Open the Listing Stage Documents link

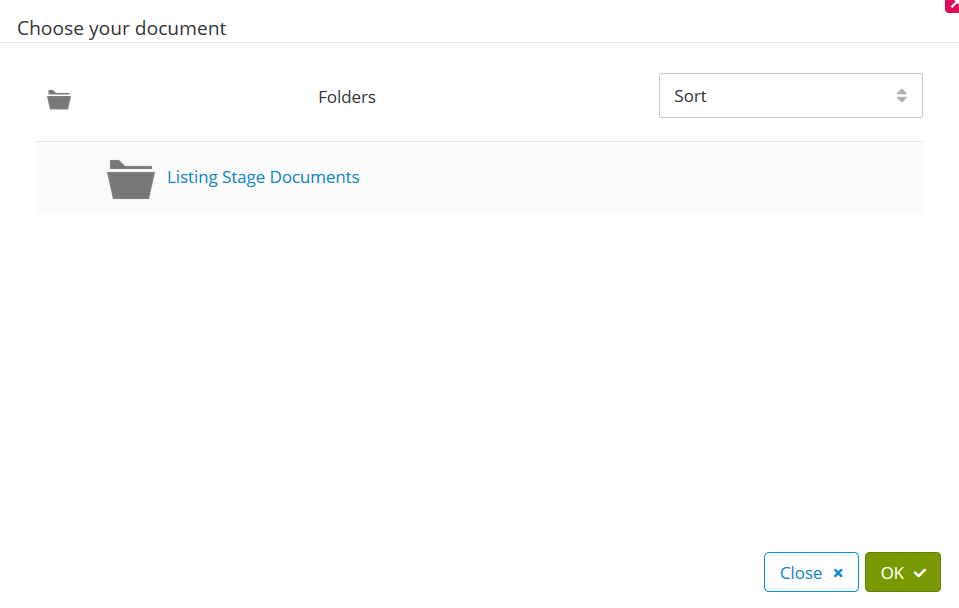coord(263,177)
